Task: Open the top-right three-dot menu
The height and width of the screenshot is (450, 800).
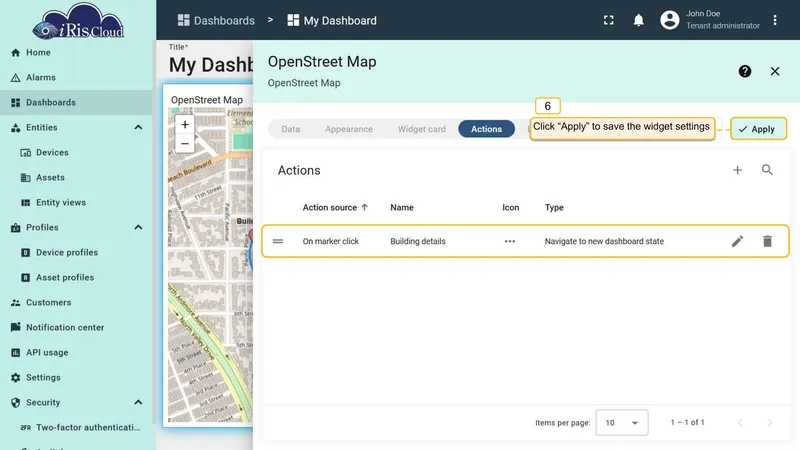Action: click(x=775, y=20)
